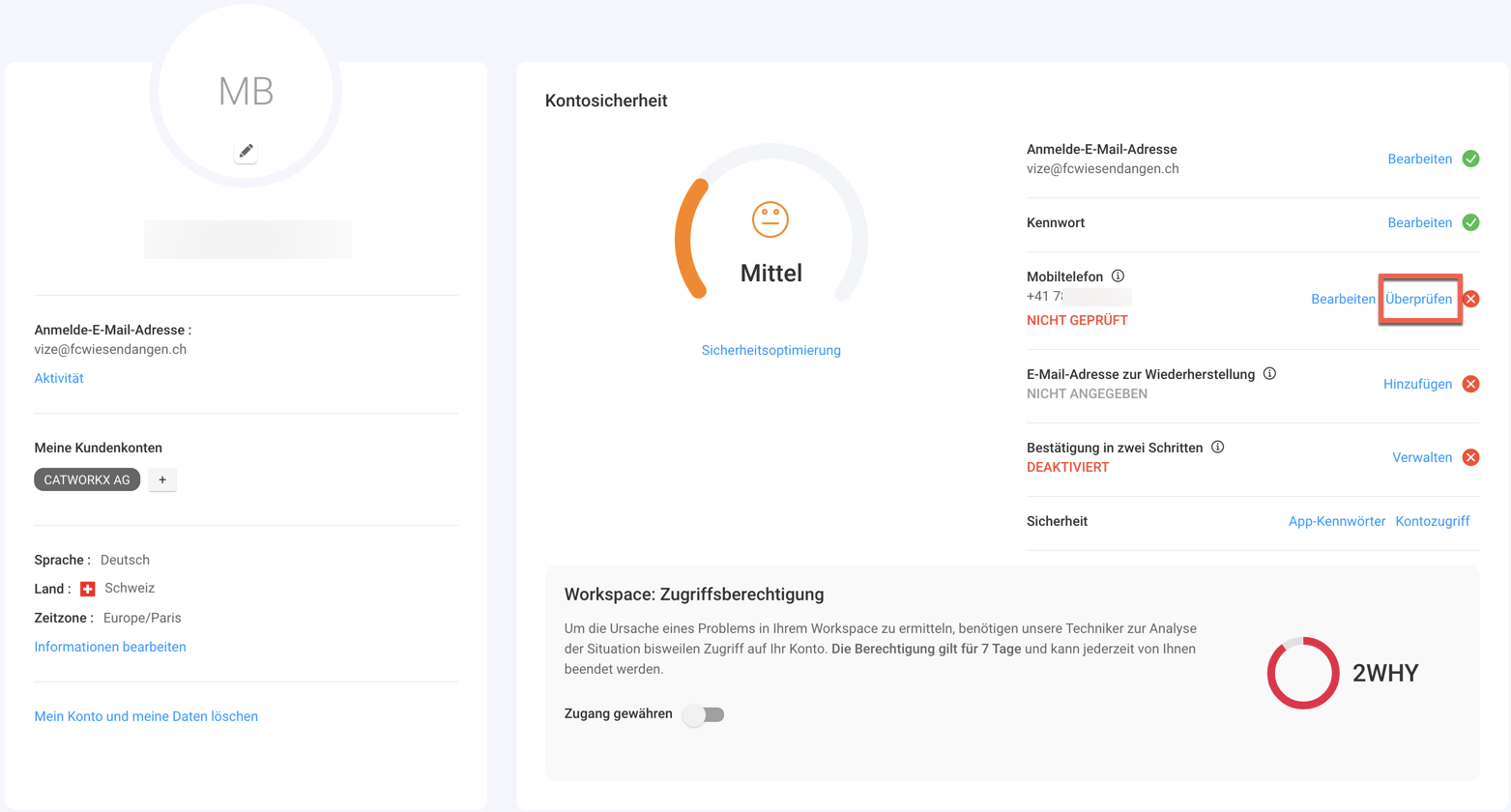Open Sicherheitsoptimierung link below the gauge
Screen dimensions: 1511x812
[x=770, y=350]
